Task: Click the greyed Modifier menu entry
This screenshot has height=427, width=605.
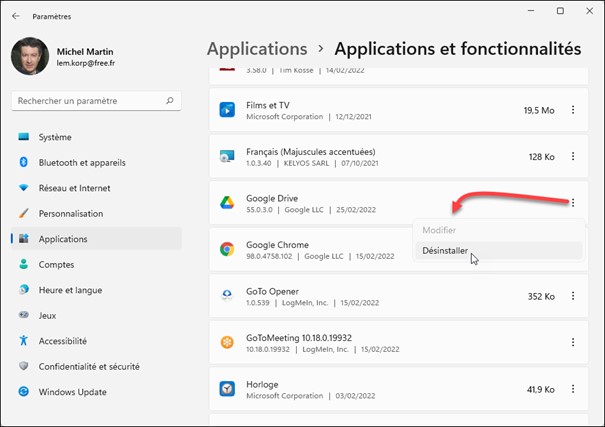Action: (x=439, y=230)
